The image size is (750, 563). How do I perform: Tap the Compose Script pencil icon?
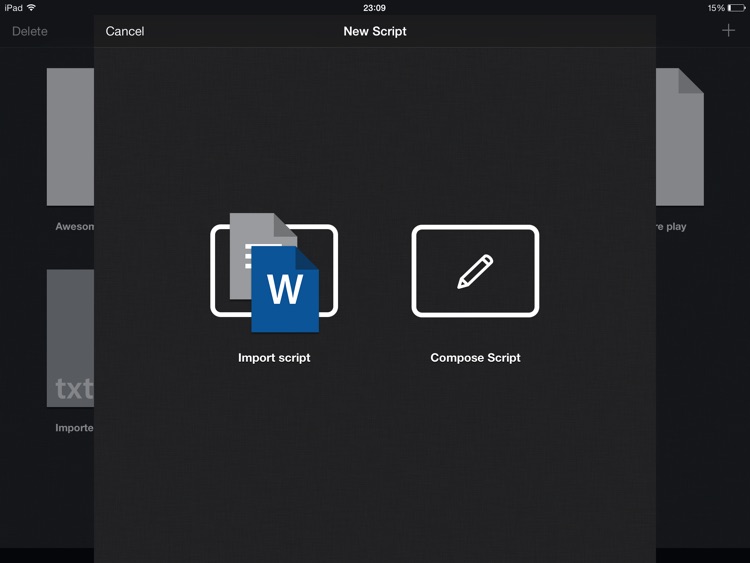pyautogui.click(x=475, y=271)
